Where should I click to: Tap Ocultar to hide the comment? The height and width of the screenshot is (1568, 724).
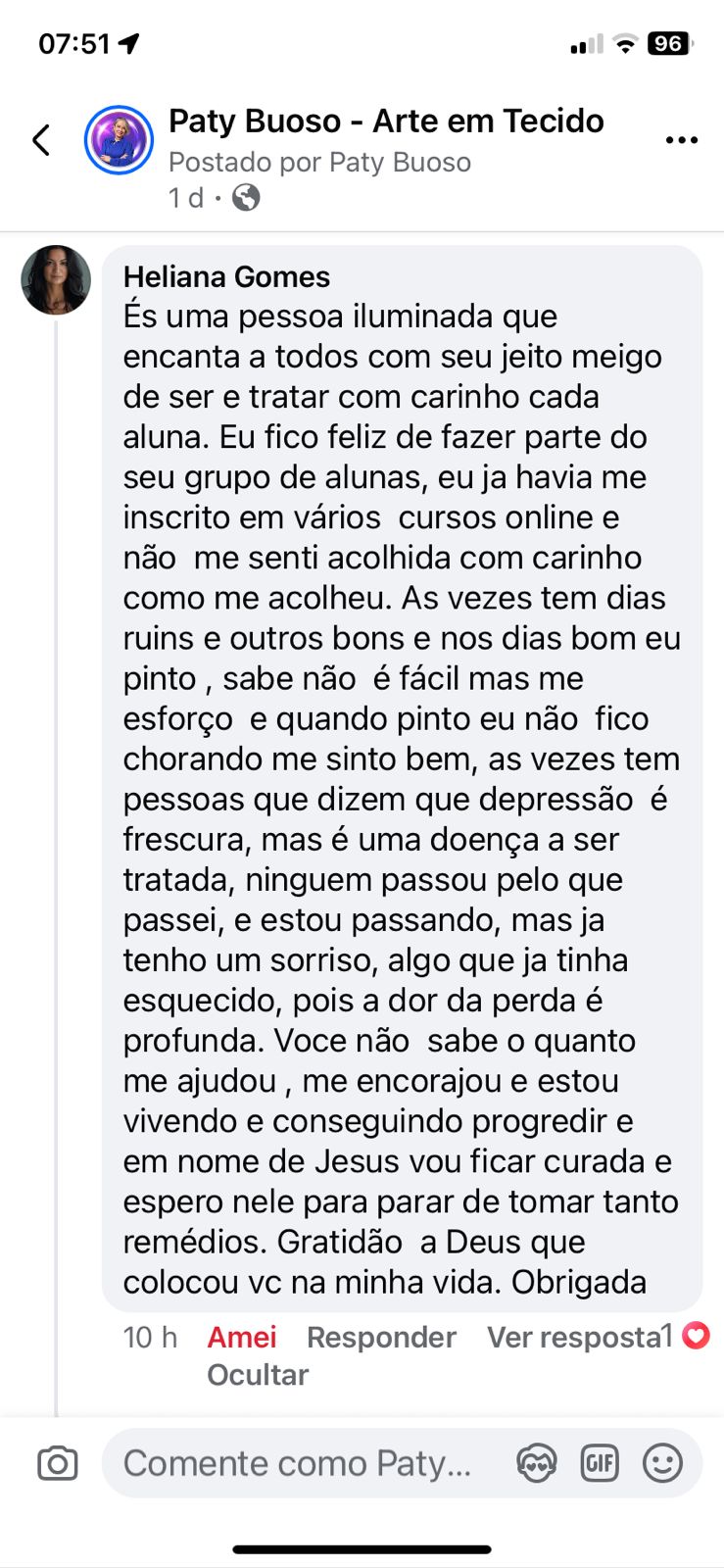[x=258, y=1375]
